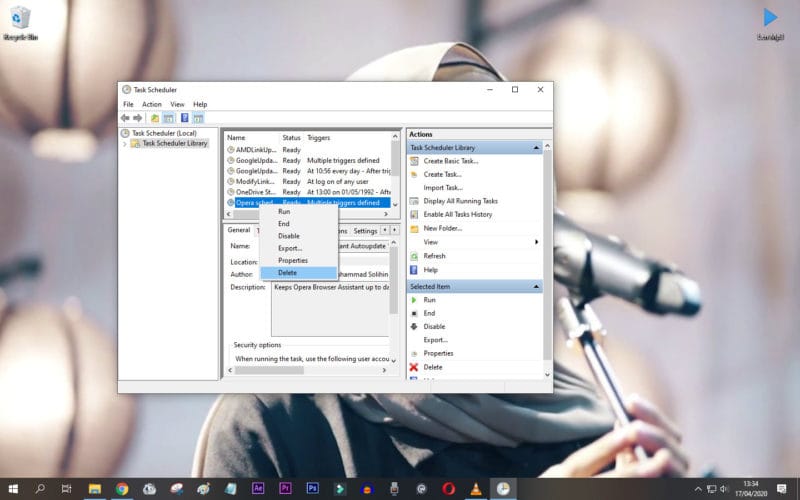Viewport: 800px width, 500px height.
Task: Open the Recycle Bin desktop icon
Action: pyautogui.click(x=20, y=23)
